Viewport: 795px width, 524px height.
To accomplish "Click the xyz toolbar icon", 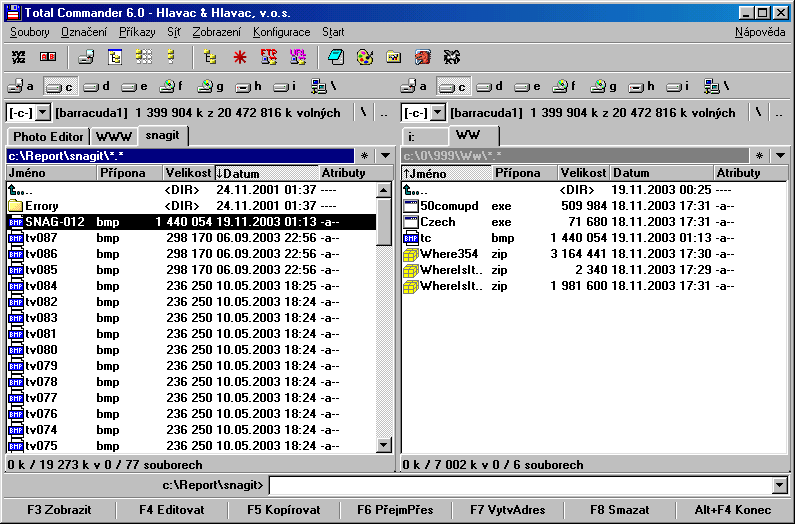I will 19,57.
